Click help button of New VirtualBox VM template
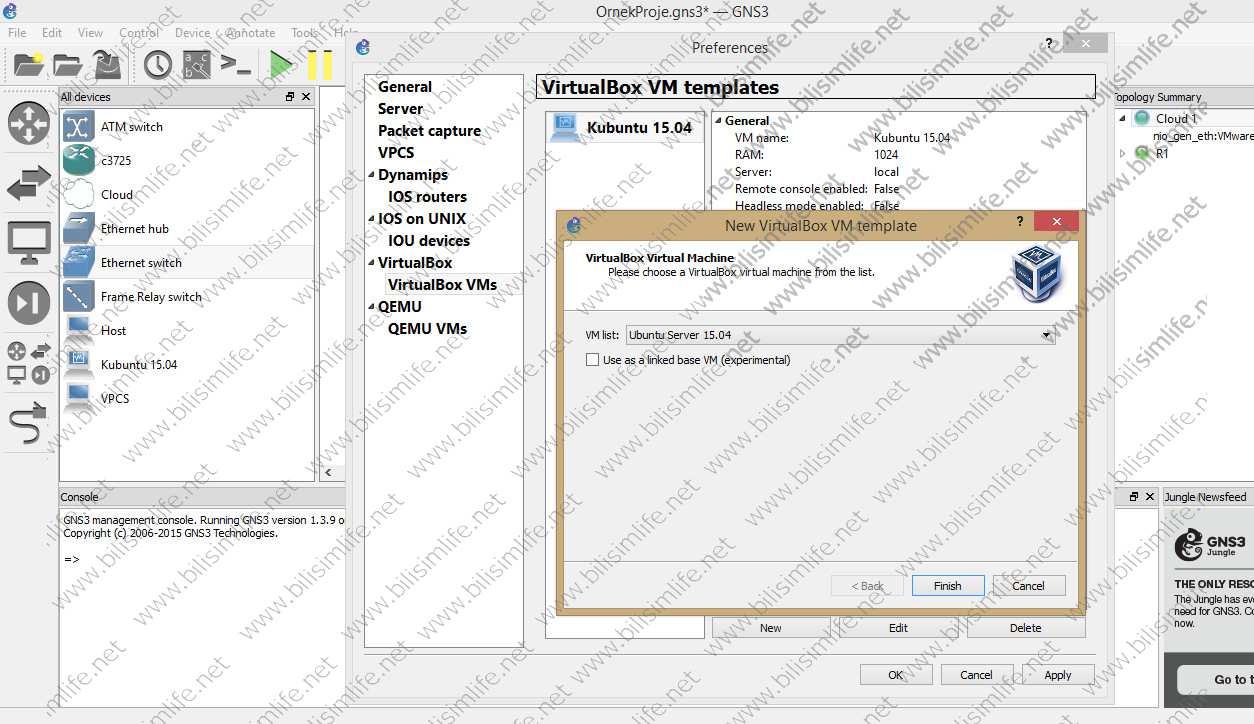This screenshot has width=1254, height=724. 1020,222
